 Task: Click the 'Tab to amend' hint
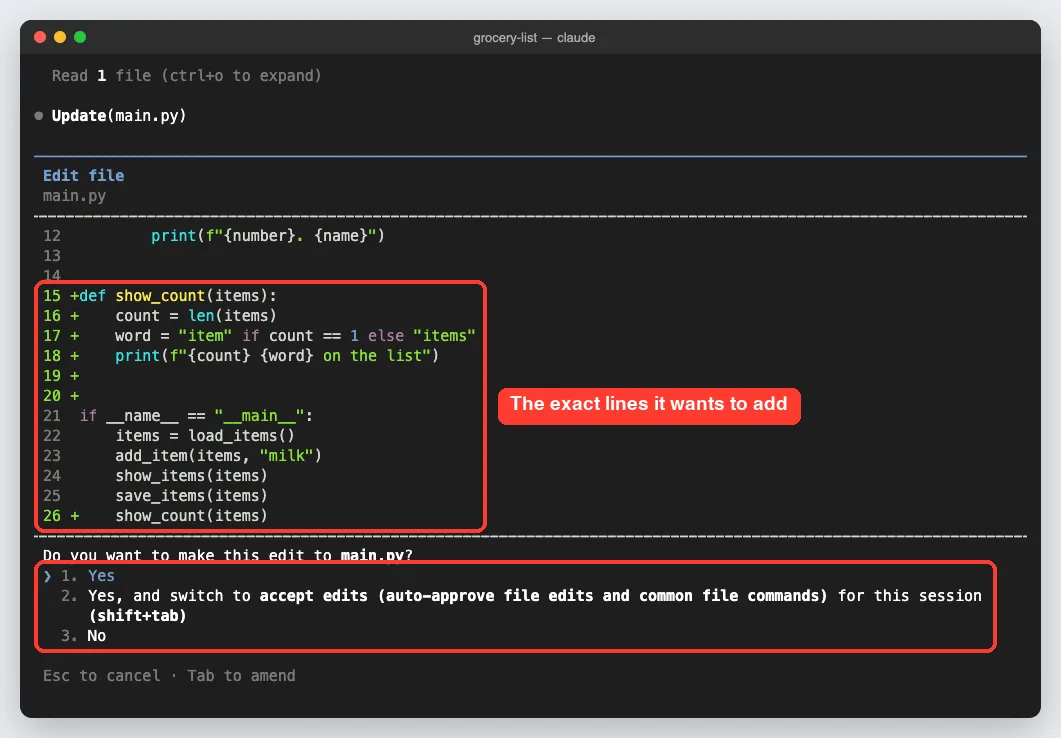[x=242, y=676]
